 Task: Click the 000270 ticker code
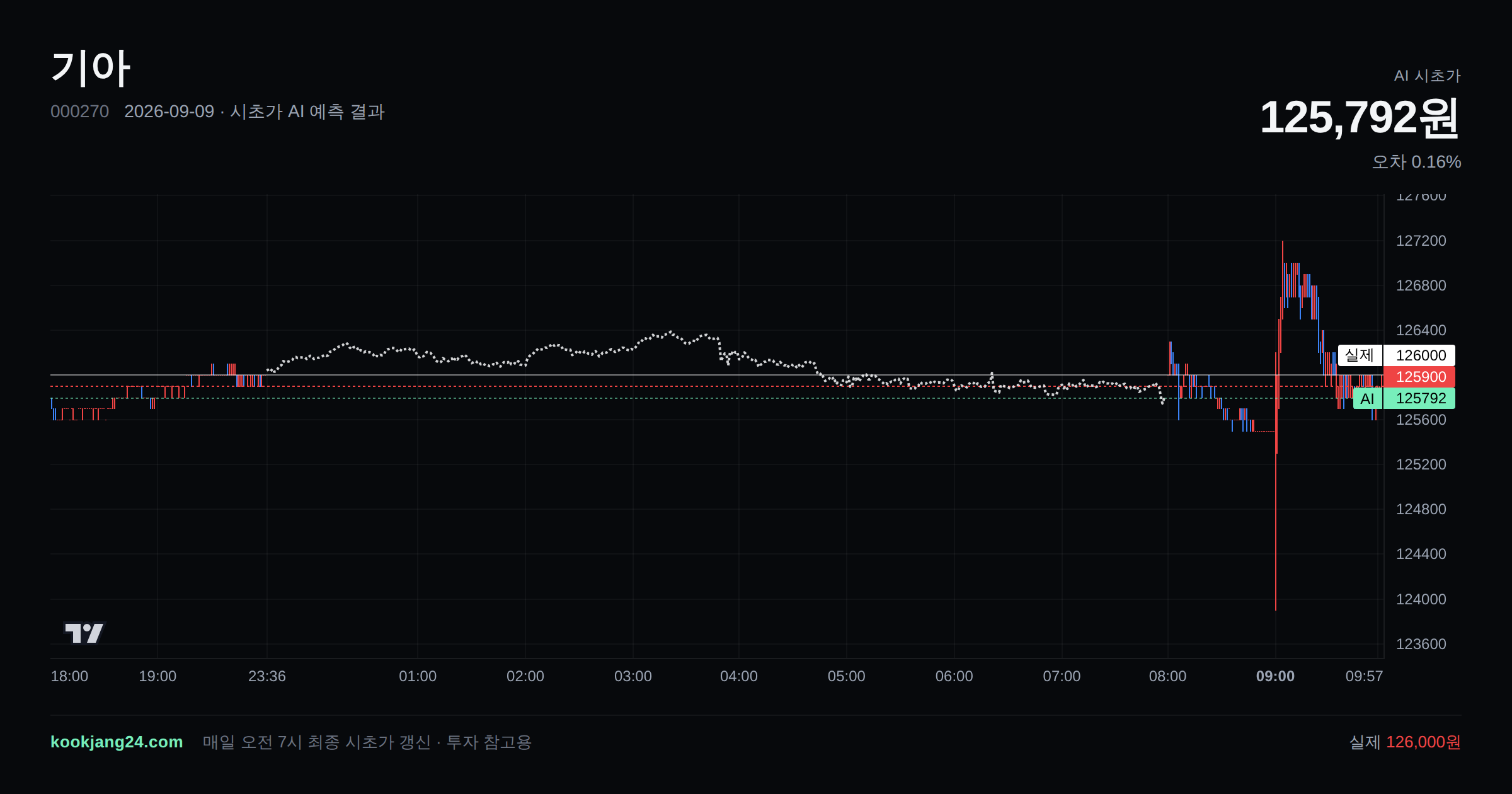pos(79,112)
